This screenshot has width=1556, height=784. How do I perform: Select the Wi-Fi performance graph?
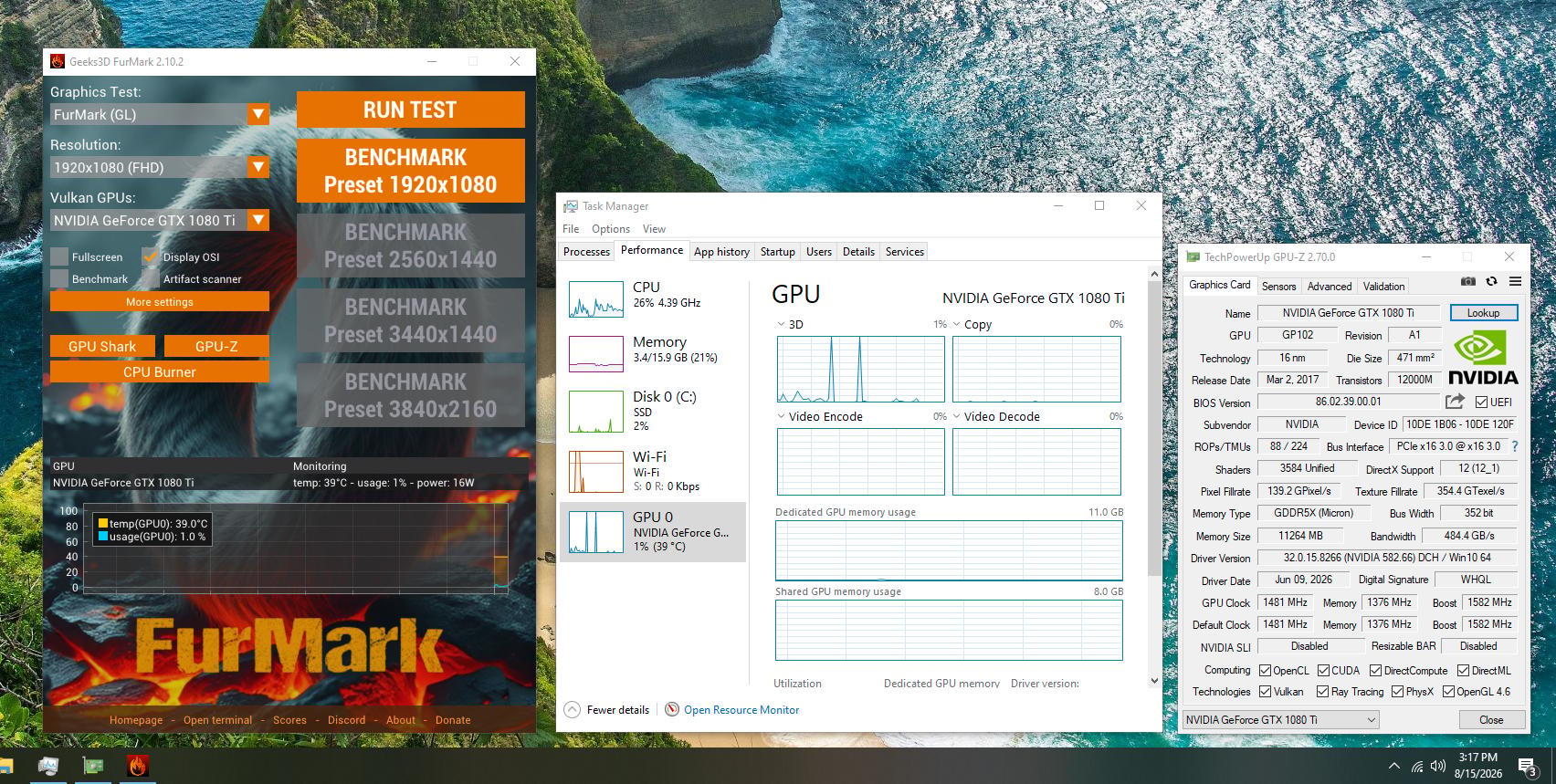click(596, 472)
